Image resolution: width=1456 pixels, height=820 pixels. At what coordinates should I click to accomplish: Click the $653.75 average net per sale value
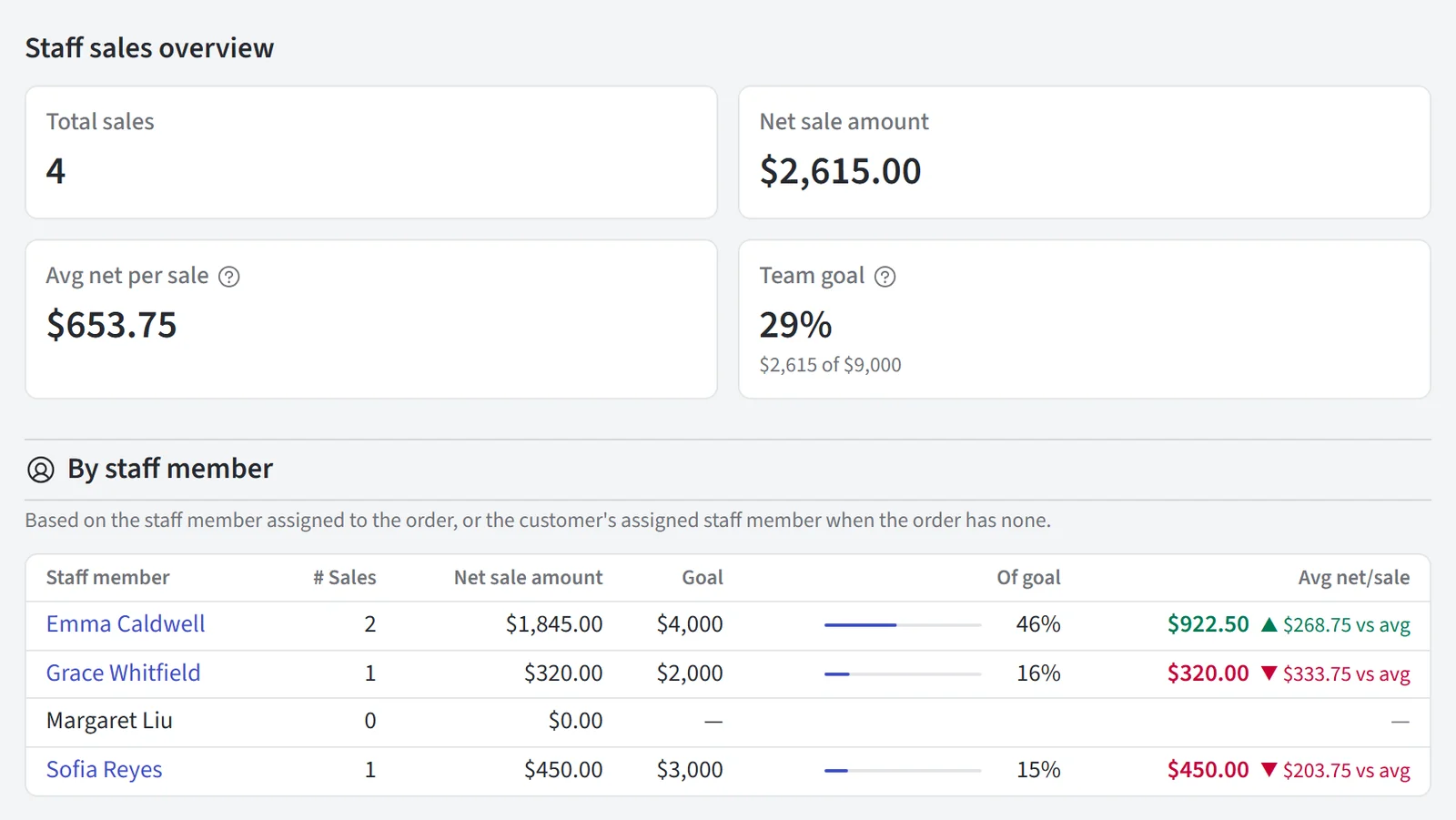point(112,325)
